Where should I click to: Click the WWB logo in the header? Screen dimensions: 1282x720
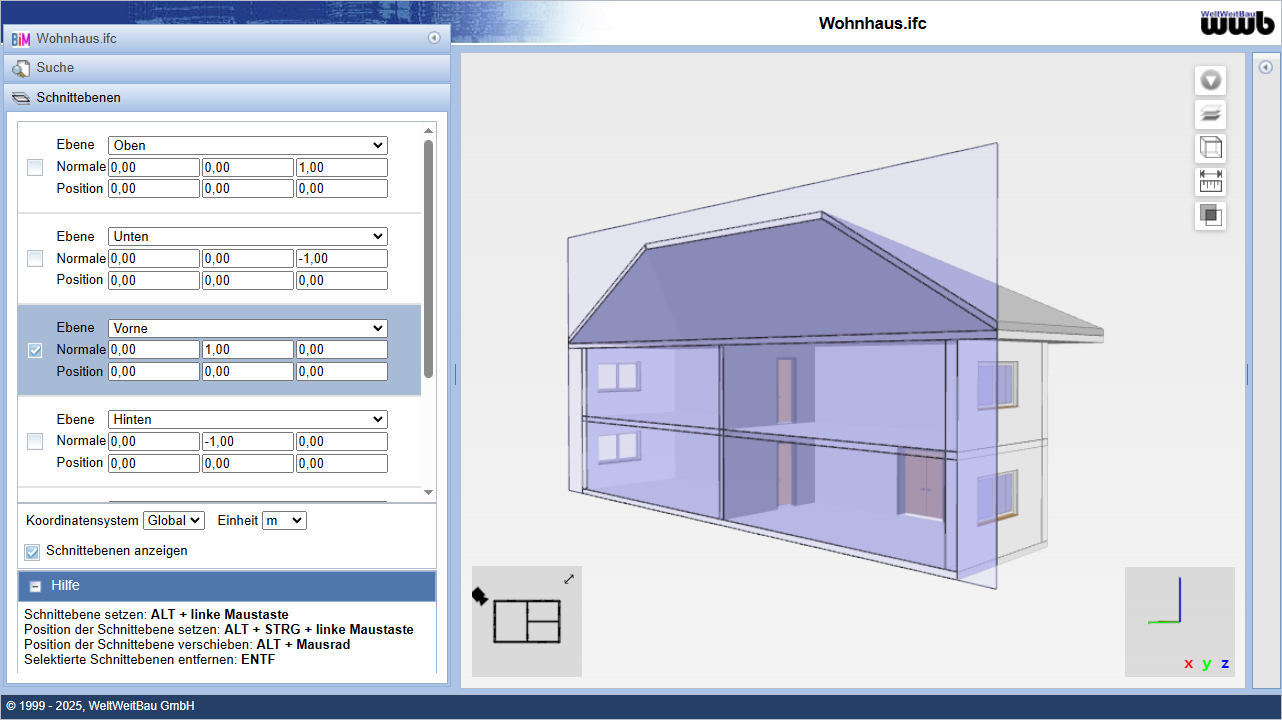[1236, 23]
